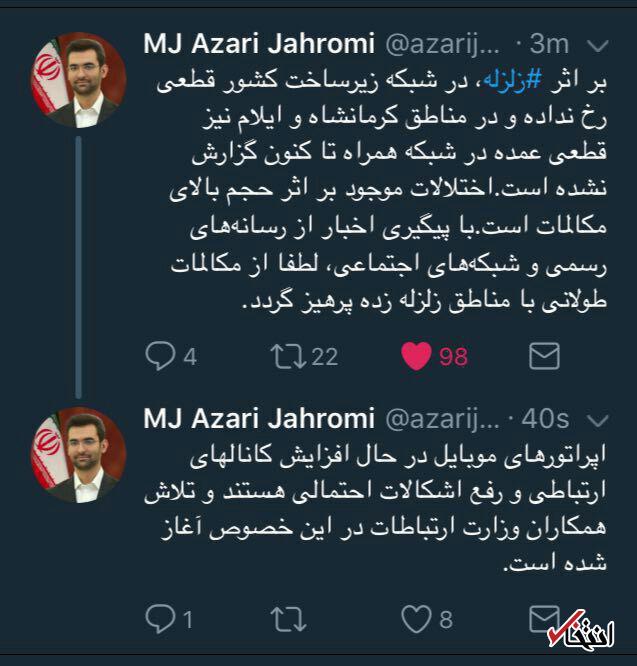Image resolution: width=637 pixels, height=666 pixels.
Task: Share first tweet via direct message envelope
Action: pyautogui.click(x=544, y=356)
